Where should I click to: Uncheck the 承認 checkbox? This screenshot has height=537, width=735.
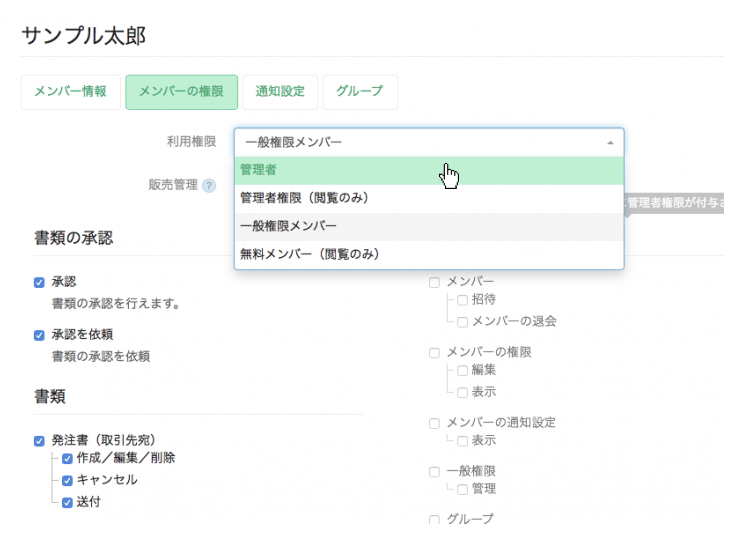[x=39, y=283]
